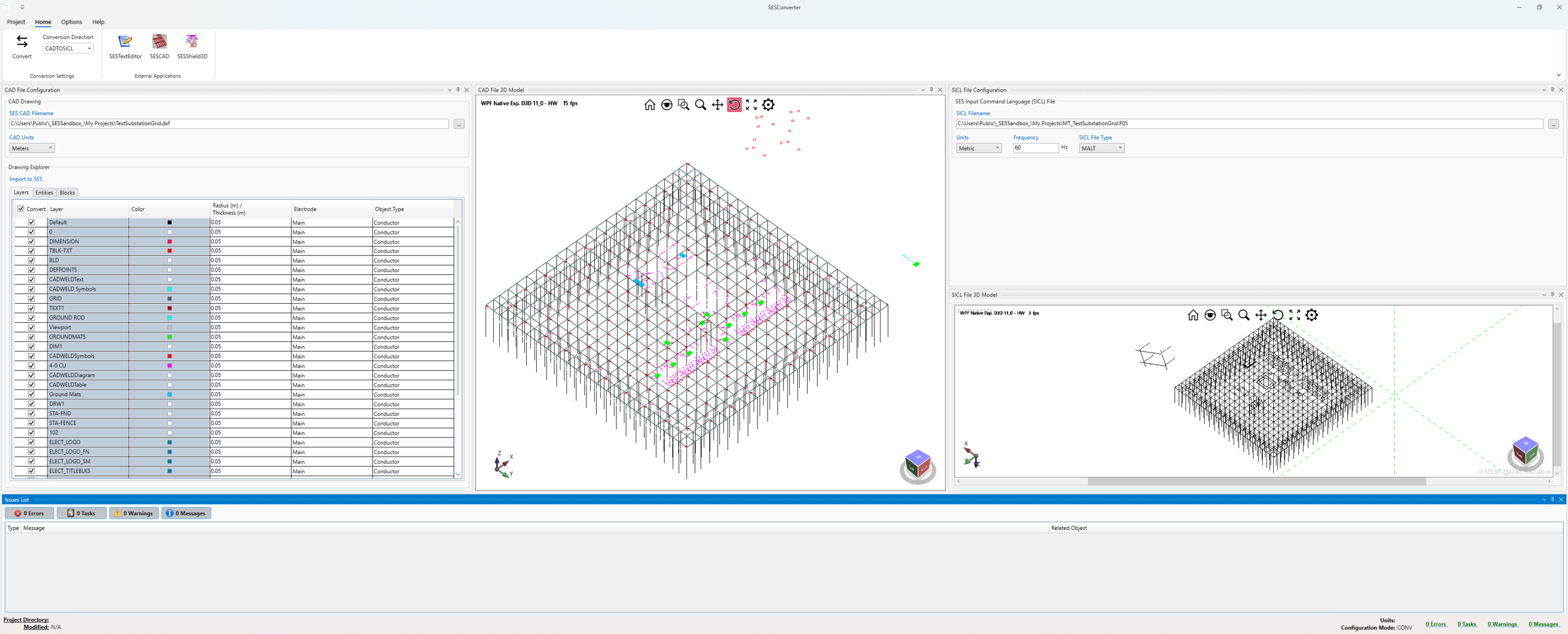Browse for the SES CAD file
Viewport: 1568px width, 634px height.
pos(459,124)
